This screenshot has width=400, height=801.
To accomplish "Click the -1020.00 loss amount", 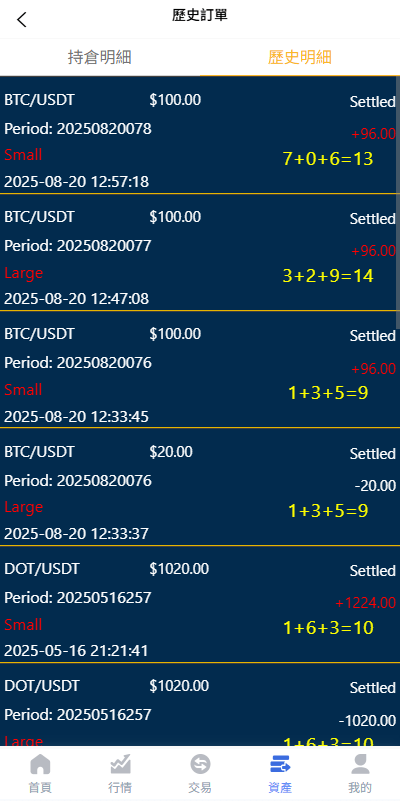I will click(x=367, y=721).
